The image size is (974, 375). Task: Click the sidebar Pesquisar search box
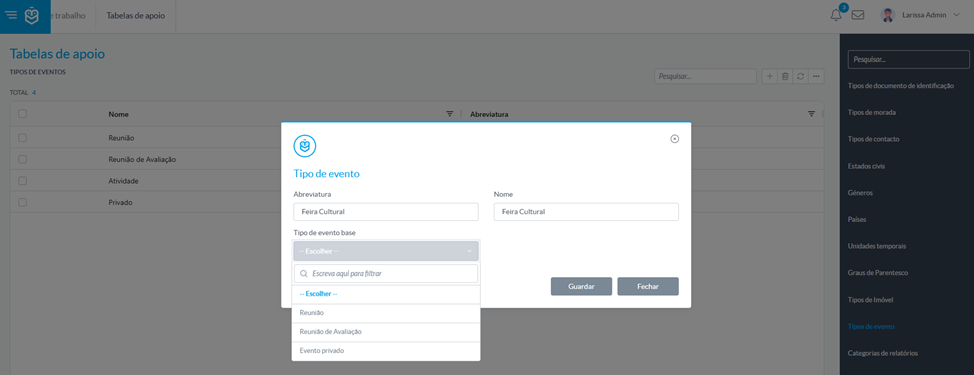[x=908, y=60]
